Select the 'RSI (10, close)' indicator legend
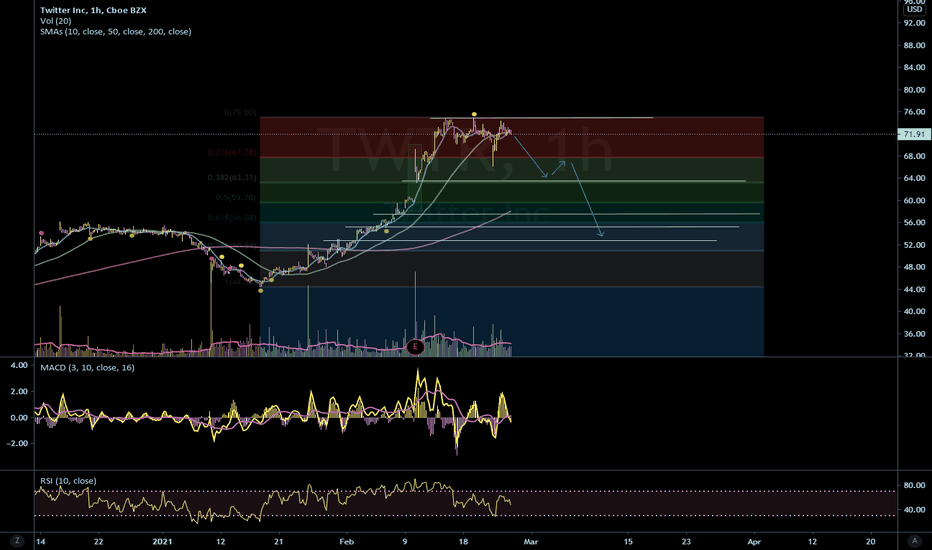 tap(68, 480)
